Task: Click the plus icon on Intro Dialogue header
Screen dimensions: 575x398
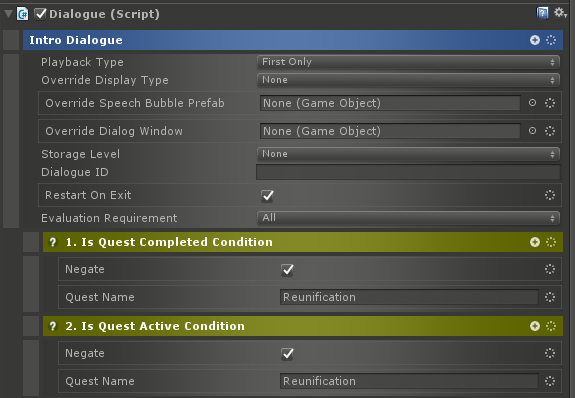Action: 535,40
